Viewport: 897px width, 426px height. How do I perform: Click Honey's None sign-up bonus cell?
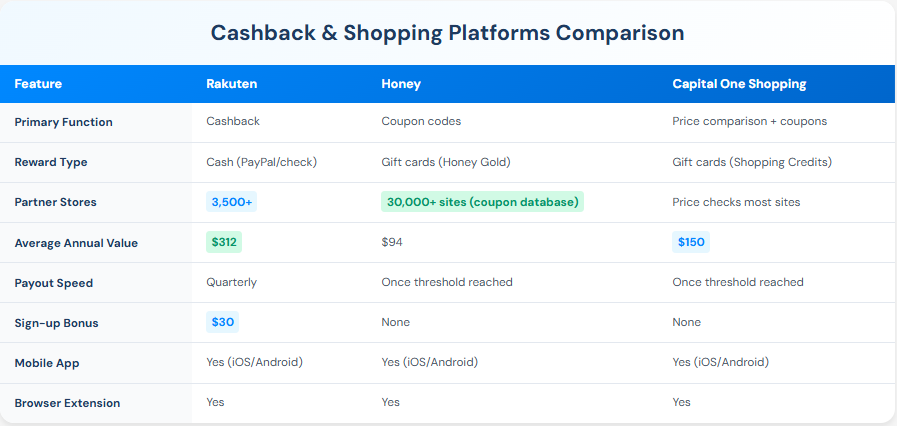(395, 323)
